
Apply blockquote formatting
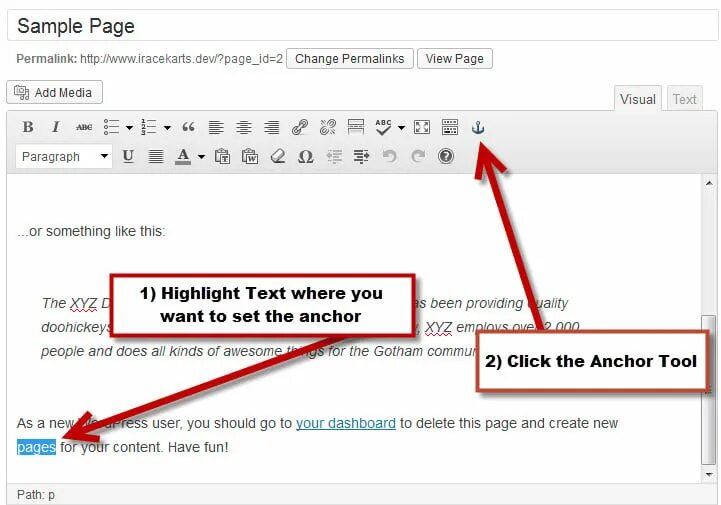click(x=188, y=127)
